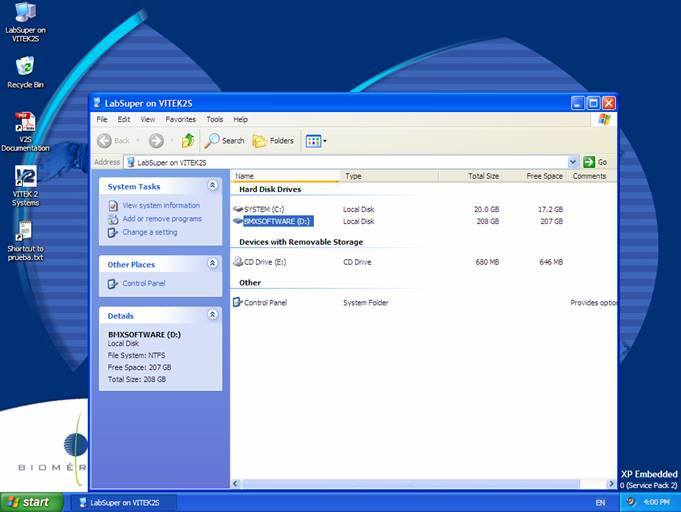Select Control Panel in the file list
Image resolution: width=681 pixels, height=512 pixels.
coord(260,303)
